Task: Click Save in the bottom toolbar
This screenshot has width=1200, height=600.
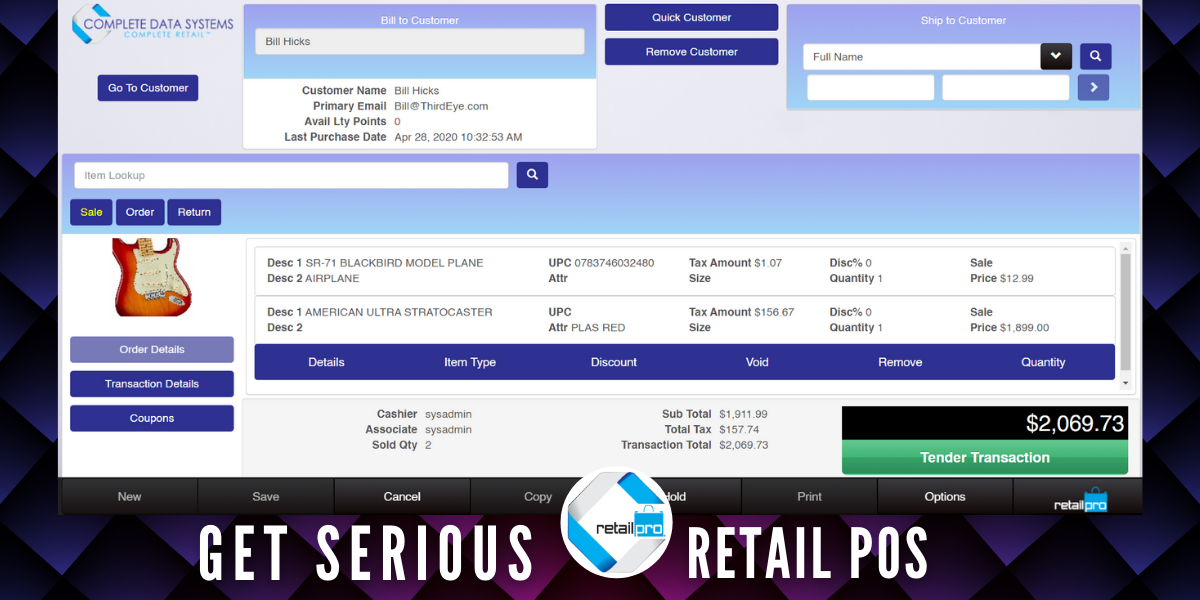Action: [266, 497]
